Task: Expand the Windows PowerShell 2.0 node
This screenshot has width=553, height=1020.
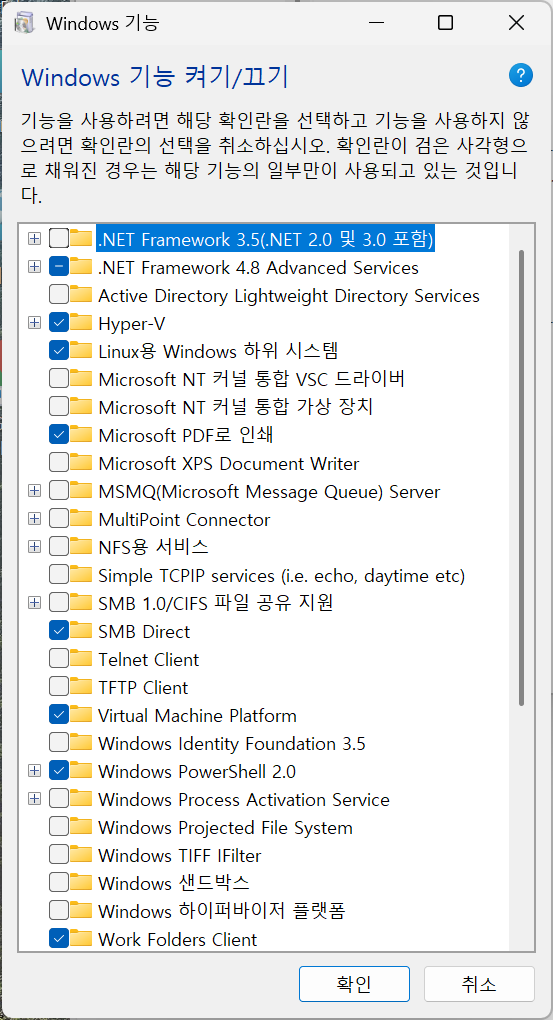Action: coord(34,771)
